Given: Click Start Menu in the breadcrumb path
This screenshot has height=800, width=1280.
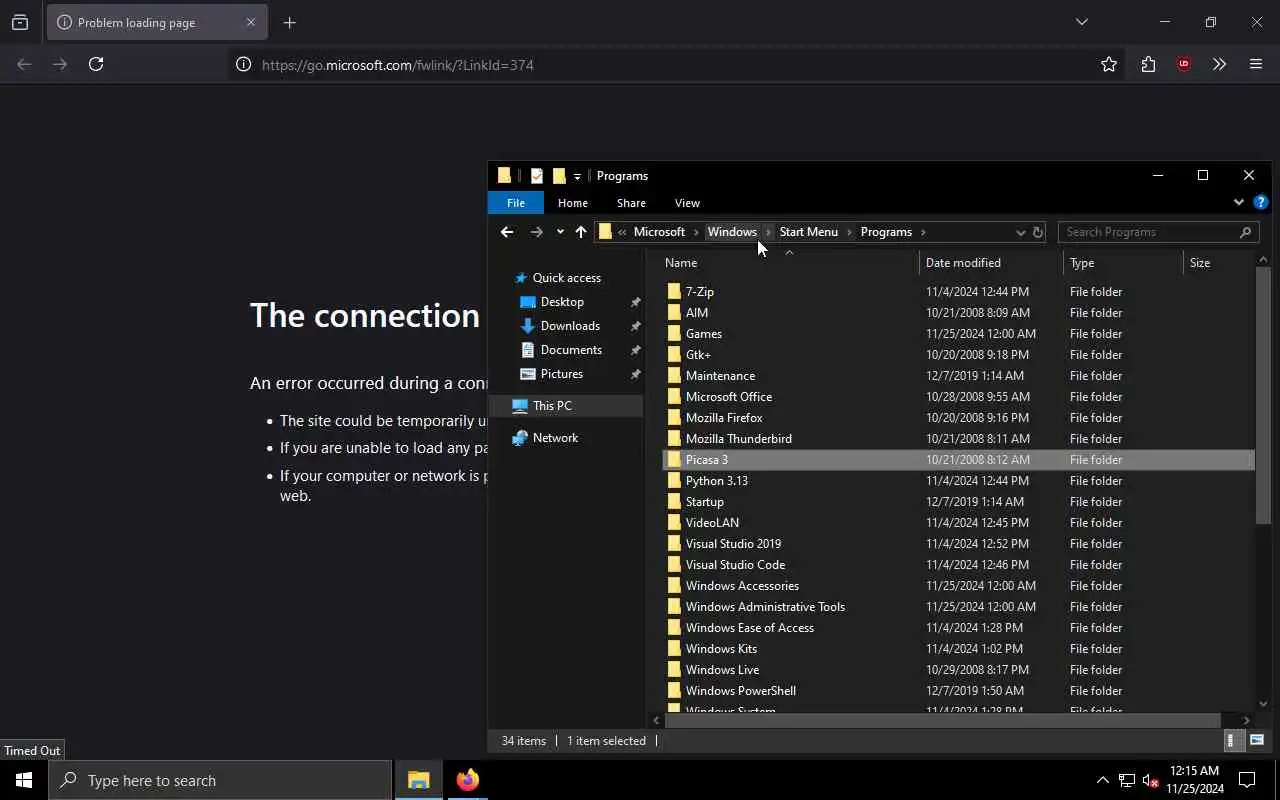Looking at the screenshot, I should (x=809, y=232).
